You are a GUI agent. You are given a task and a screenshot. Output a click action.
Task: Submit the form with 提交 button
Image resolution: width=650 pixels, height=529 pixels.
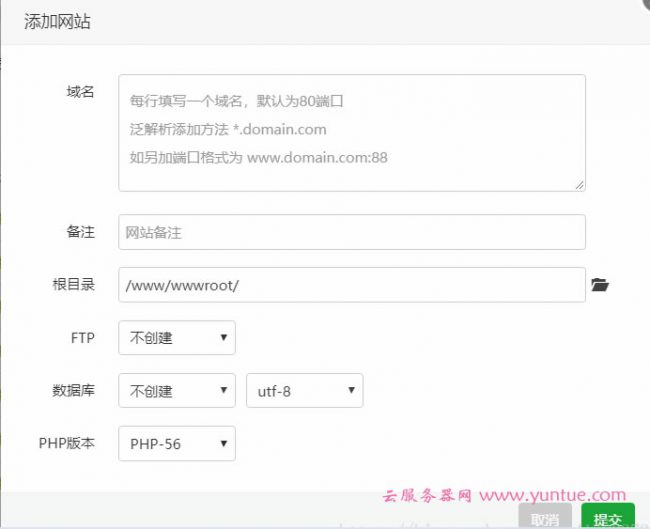click(607, 518)
